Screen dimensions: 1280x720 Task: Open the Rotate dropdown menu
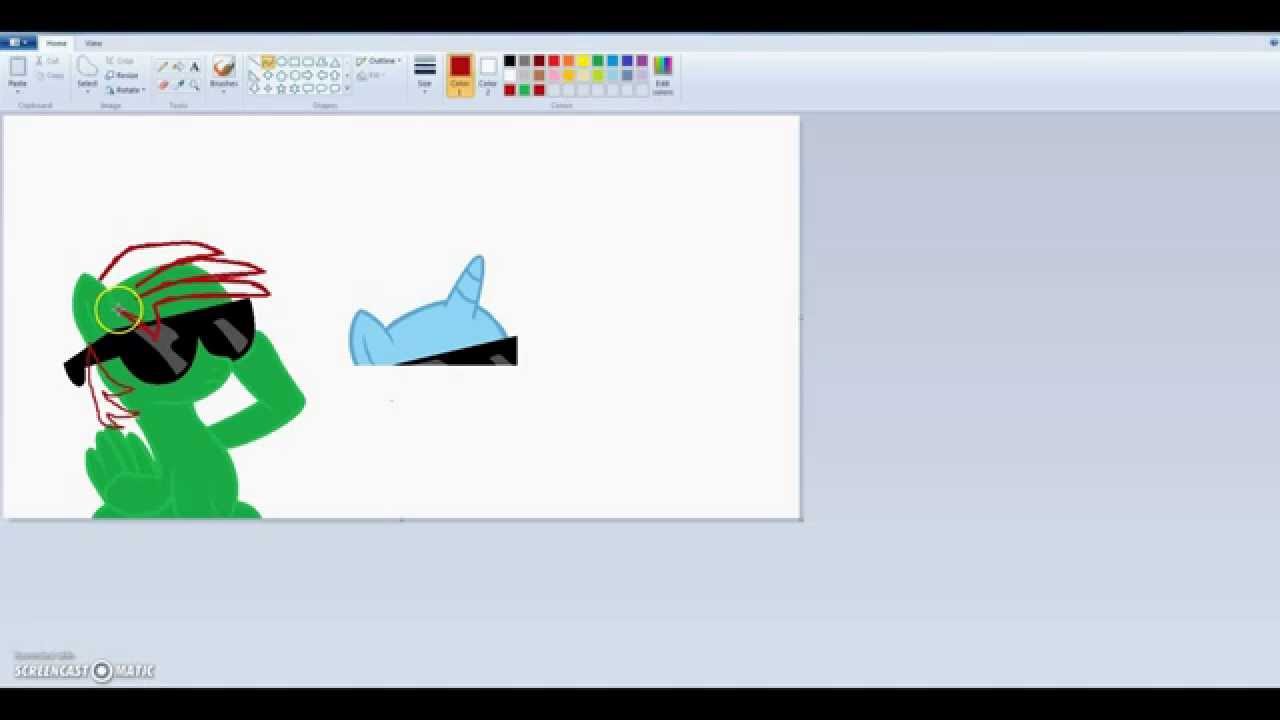coord(126,90)
